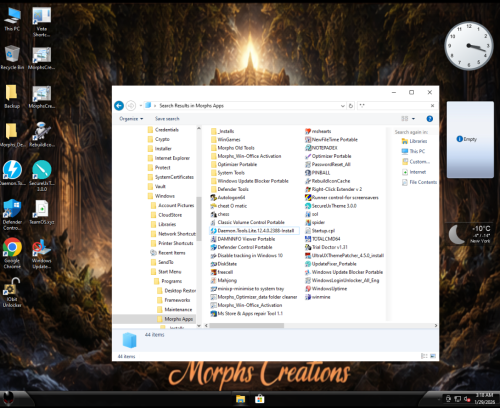
Task: Select IObit Unlocker desktop shortcut
Action: click(x=12, y=292)
